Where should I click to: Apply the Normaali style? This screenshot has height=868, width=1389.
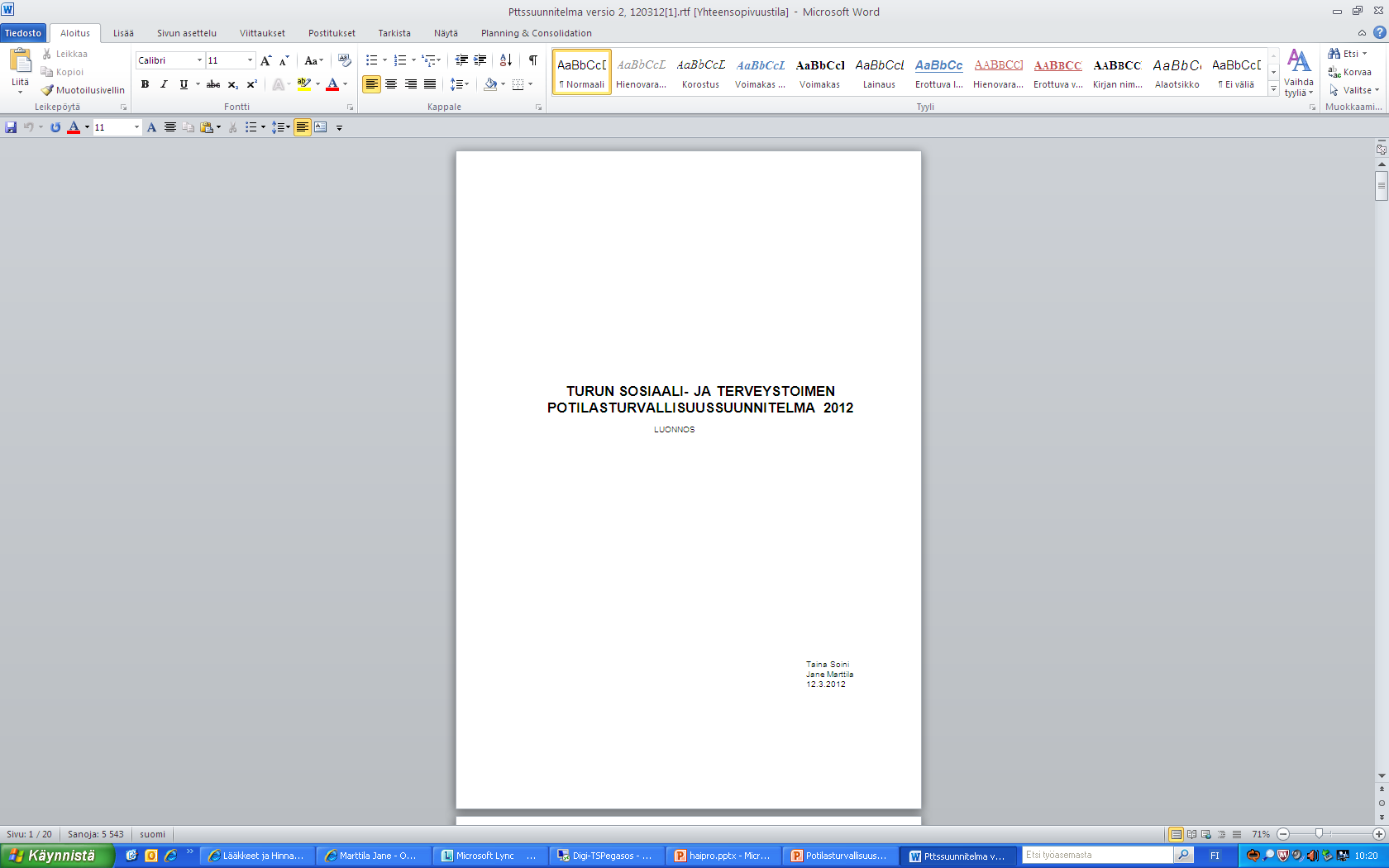pyautogui.click(x=582, y=72)
